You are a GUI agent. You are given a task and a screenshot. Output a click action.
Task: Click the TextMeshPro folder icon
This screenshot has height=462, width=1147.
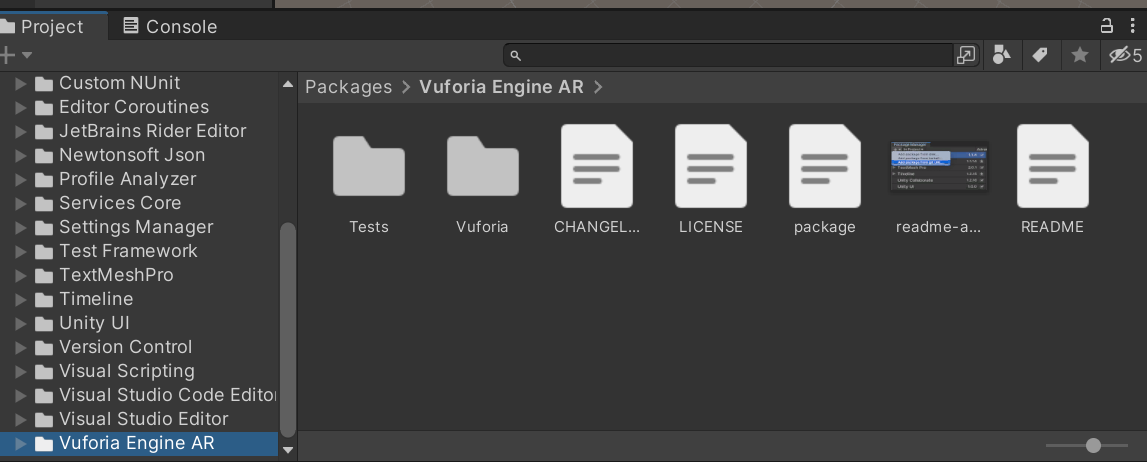coord(44,276)
